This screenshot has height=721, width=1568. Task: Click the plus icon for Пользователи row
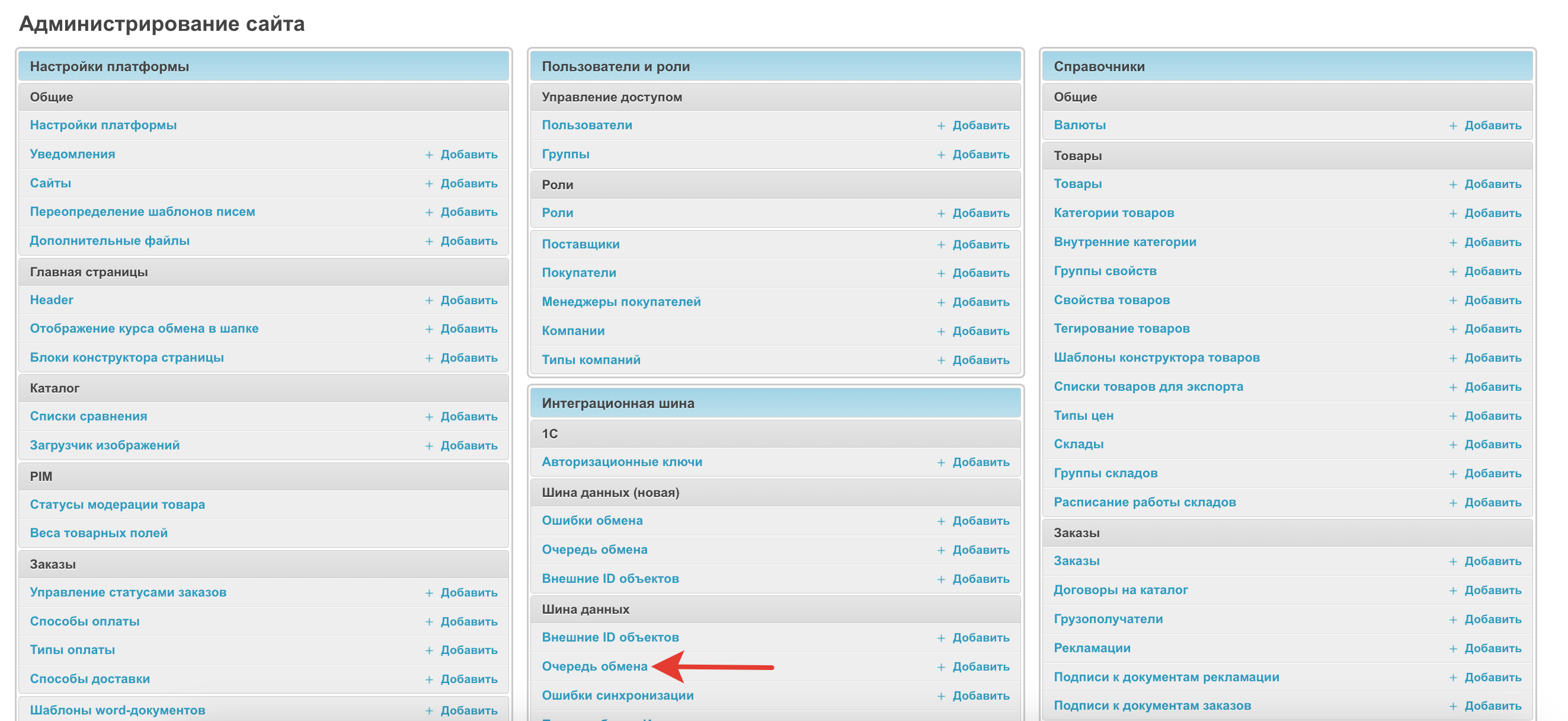tap(941, 126)
